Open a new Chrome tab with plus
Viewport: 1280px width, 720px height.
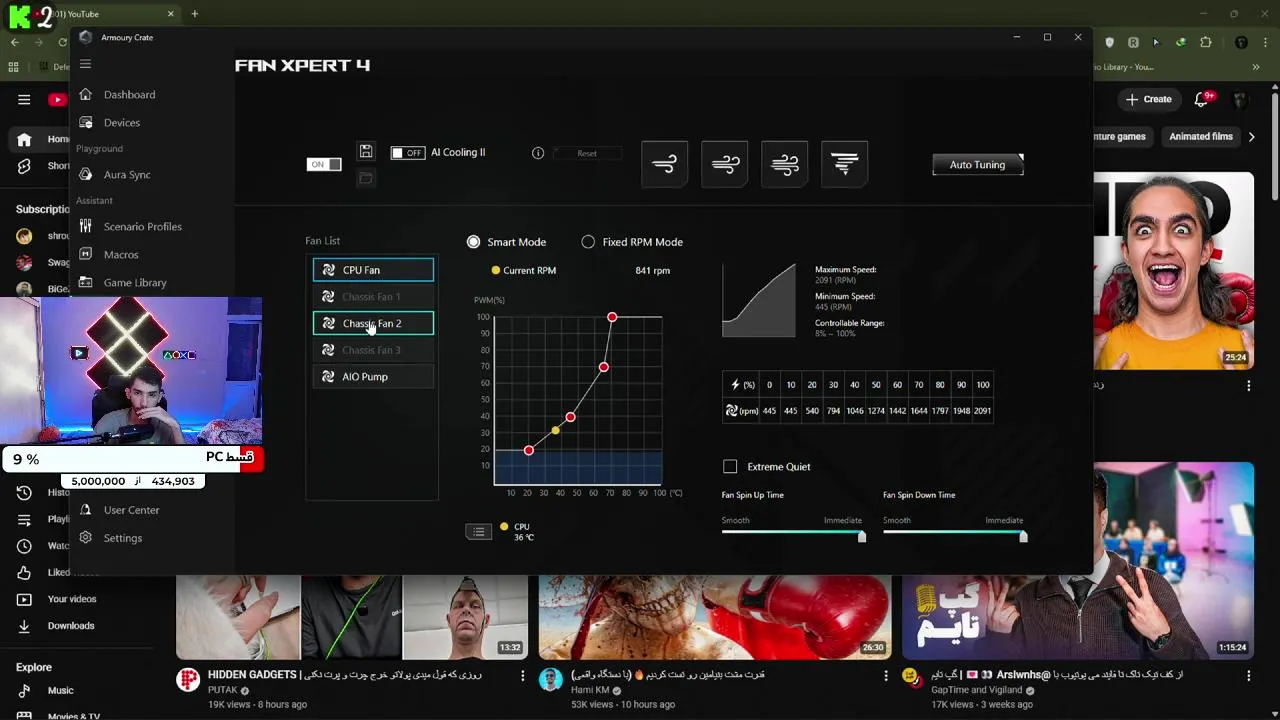click(195, 14)
